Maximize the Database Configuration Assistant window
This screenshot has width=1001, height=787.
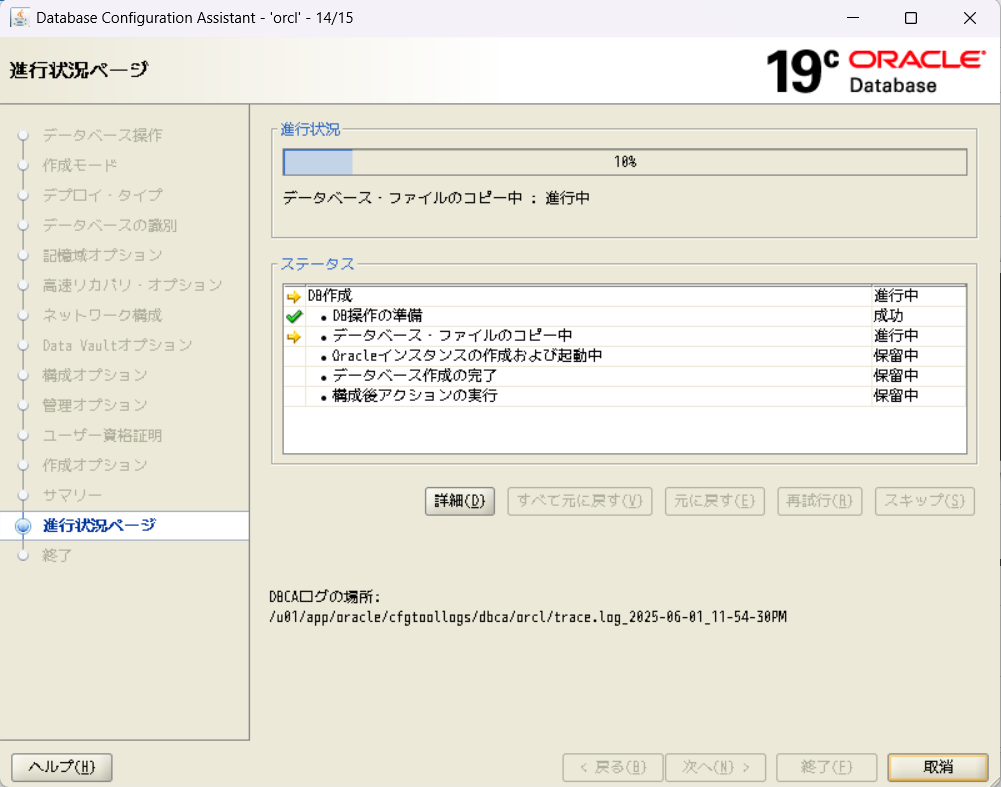click(910, 18)
